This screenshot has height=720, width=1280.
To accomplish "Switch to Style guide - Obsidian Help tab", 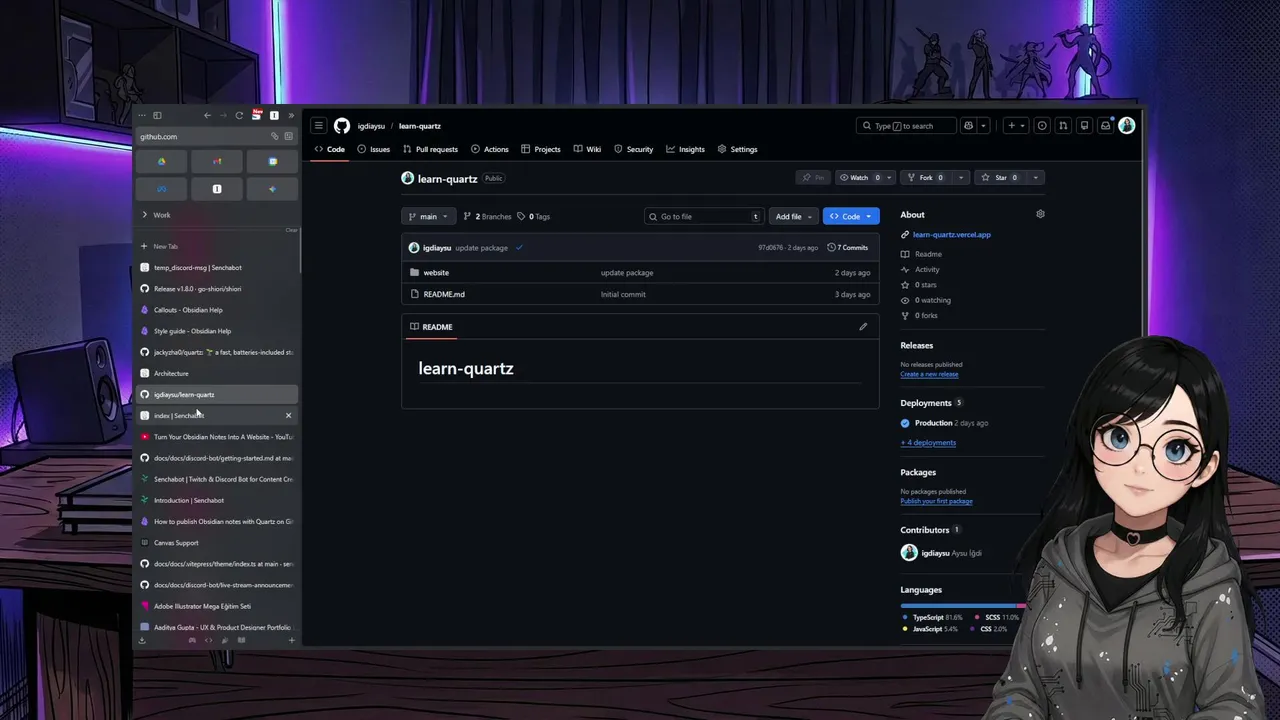I will pos(217,331).
